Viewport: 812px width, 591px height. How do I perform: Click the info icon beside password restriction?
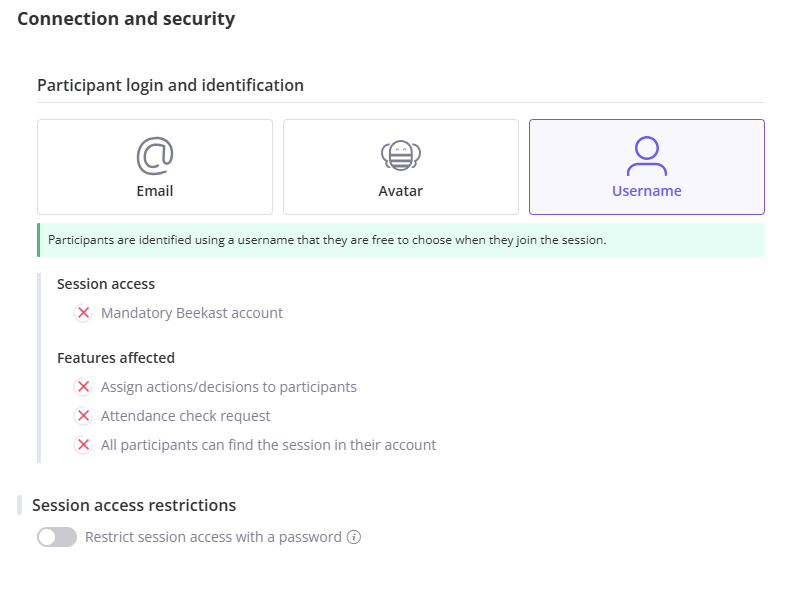click(354, 537)
